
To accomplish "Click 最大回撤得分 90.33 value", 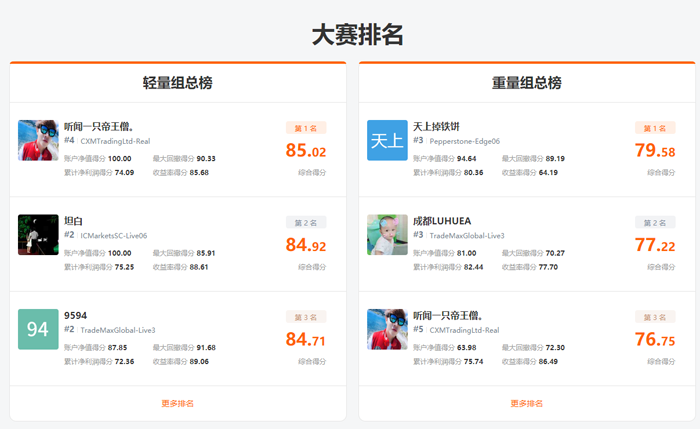I will point(206,158).
